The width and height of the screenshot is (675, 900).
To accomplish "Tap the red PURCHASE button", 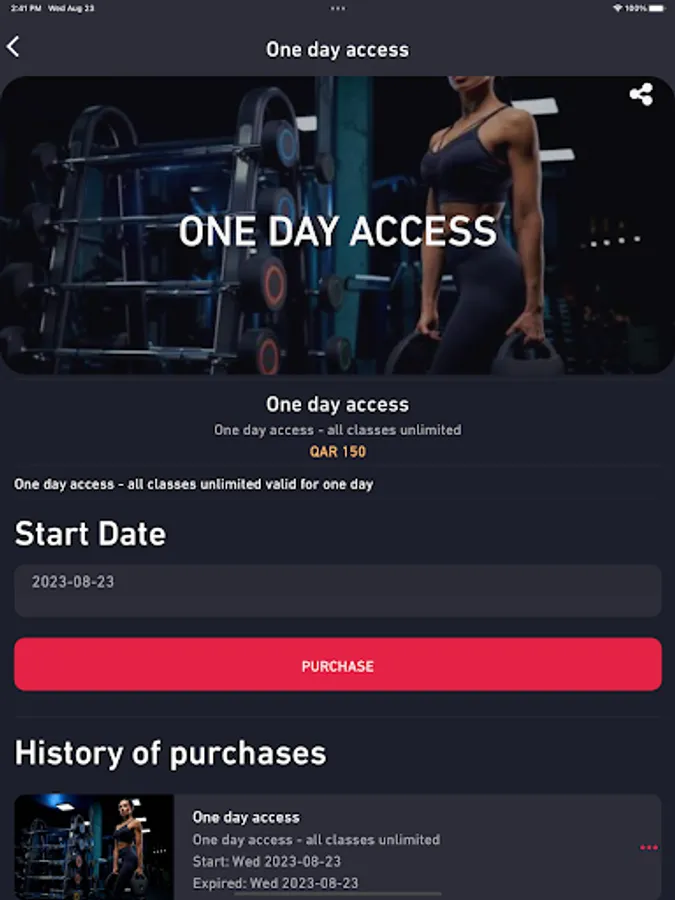I will coord(338,664).
